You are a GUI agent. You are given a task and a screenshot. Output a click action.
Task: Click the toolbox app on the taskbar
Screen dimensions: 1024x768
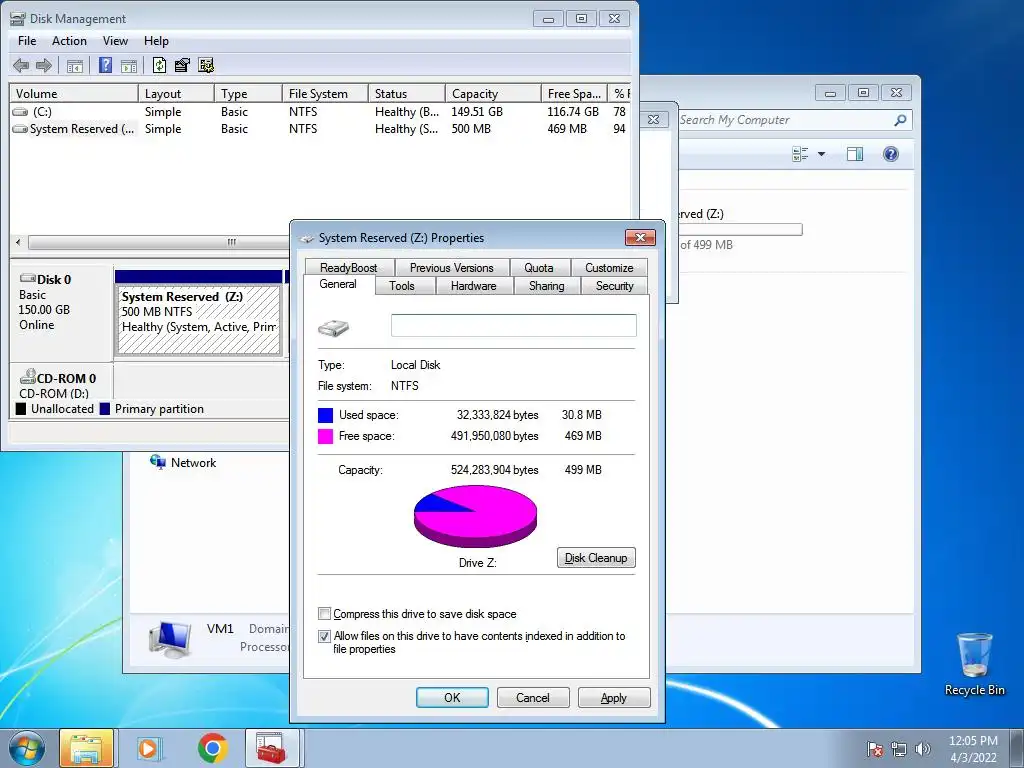coord(272,748)
